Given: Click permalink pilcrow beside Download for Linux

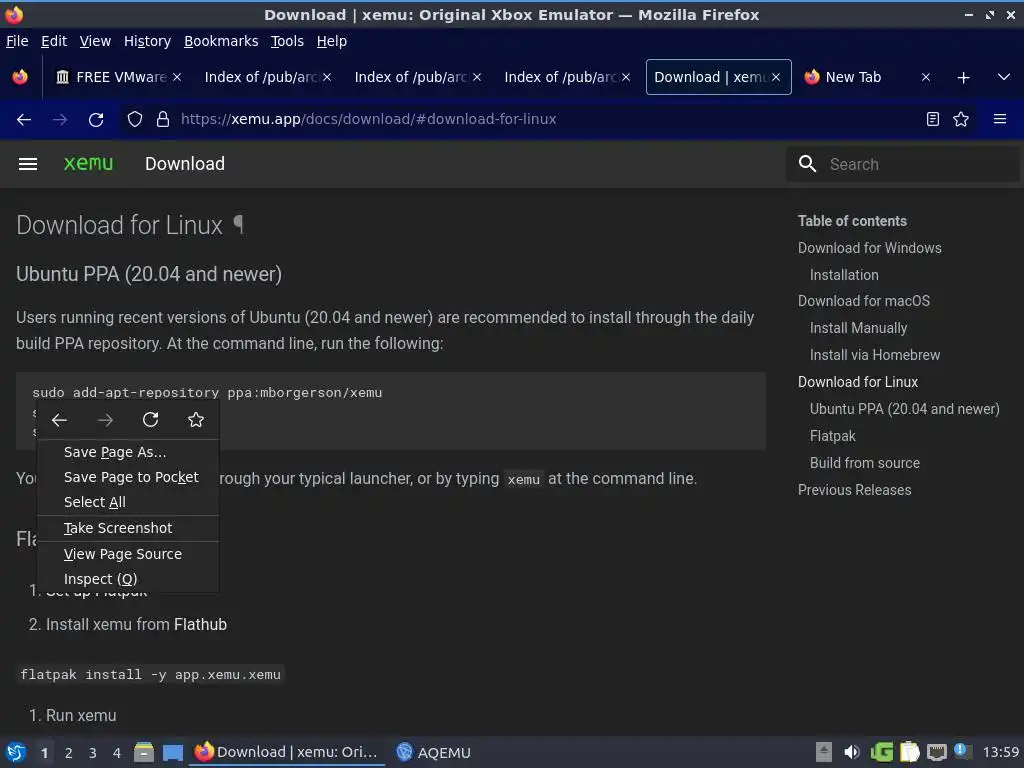Looking at the screenshot, I should pyautogui.click(x=239, y=225).
